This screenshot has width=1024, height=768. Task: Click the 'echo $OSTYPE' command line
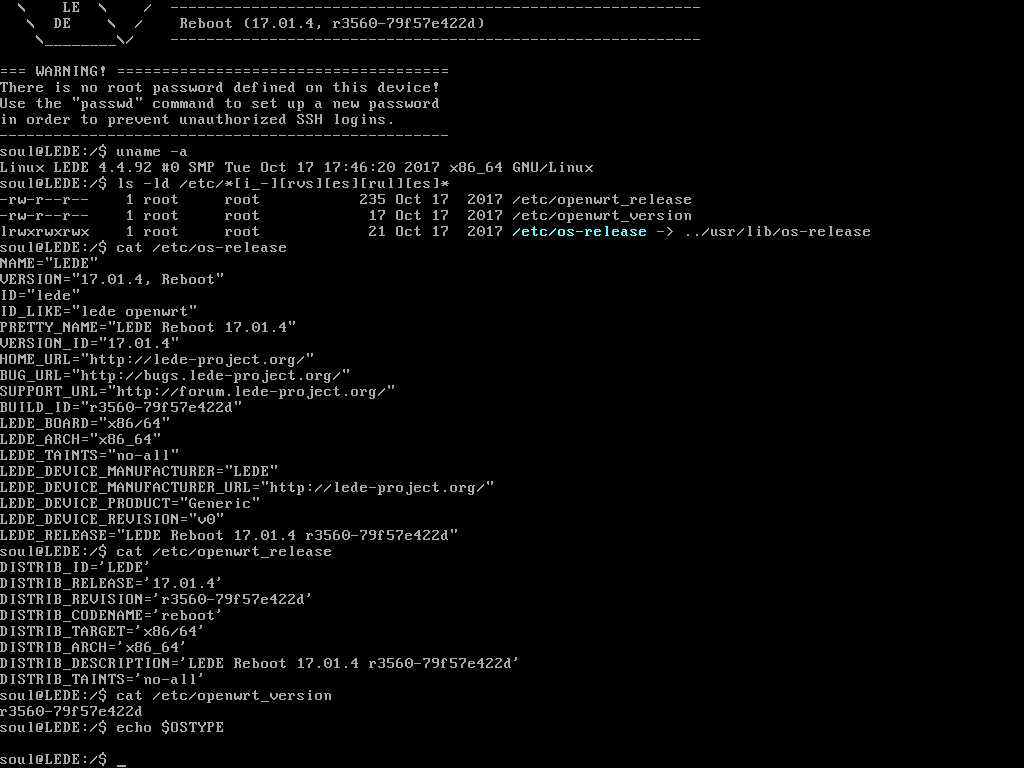click(170, 728)
